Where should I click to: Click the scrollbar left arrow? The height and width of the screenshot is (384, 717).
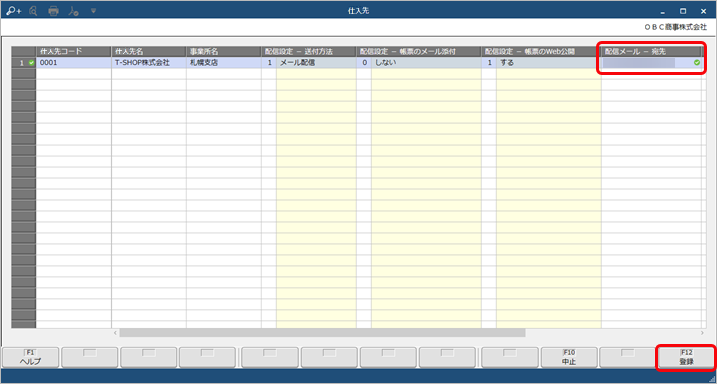coord(115,333)
